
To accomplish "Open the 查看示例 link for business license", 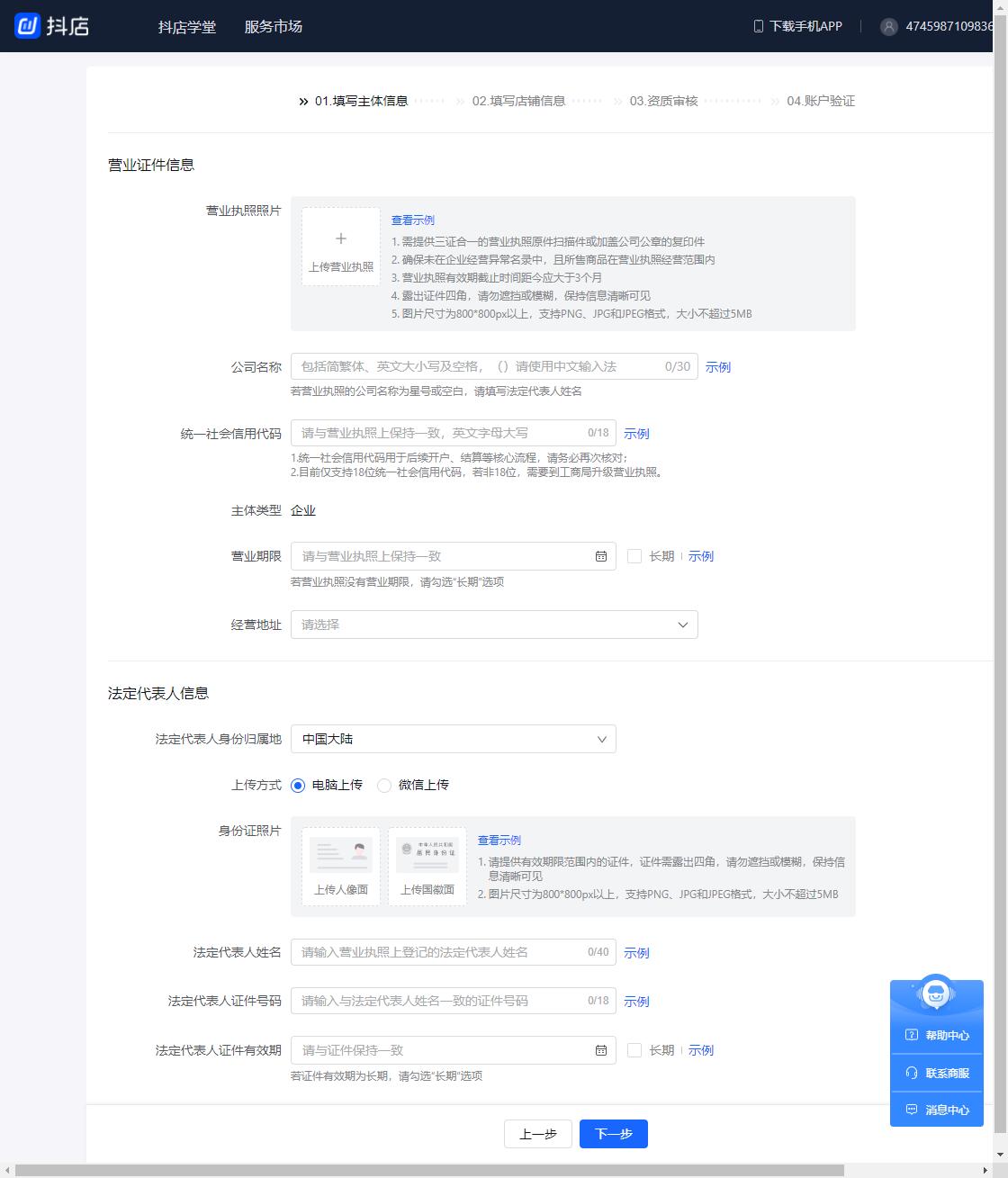I will pos(412,219).
